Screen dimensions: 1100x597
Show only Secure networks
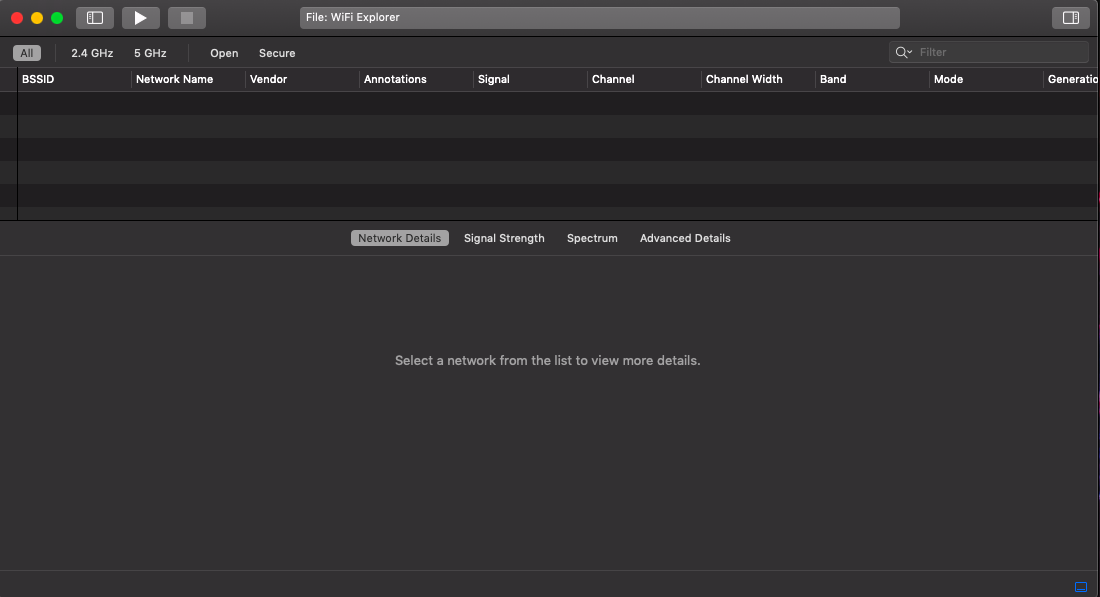pos(277,53)
